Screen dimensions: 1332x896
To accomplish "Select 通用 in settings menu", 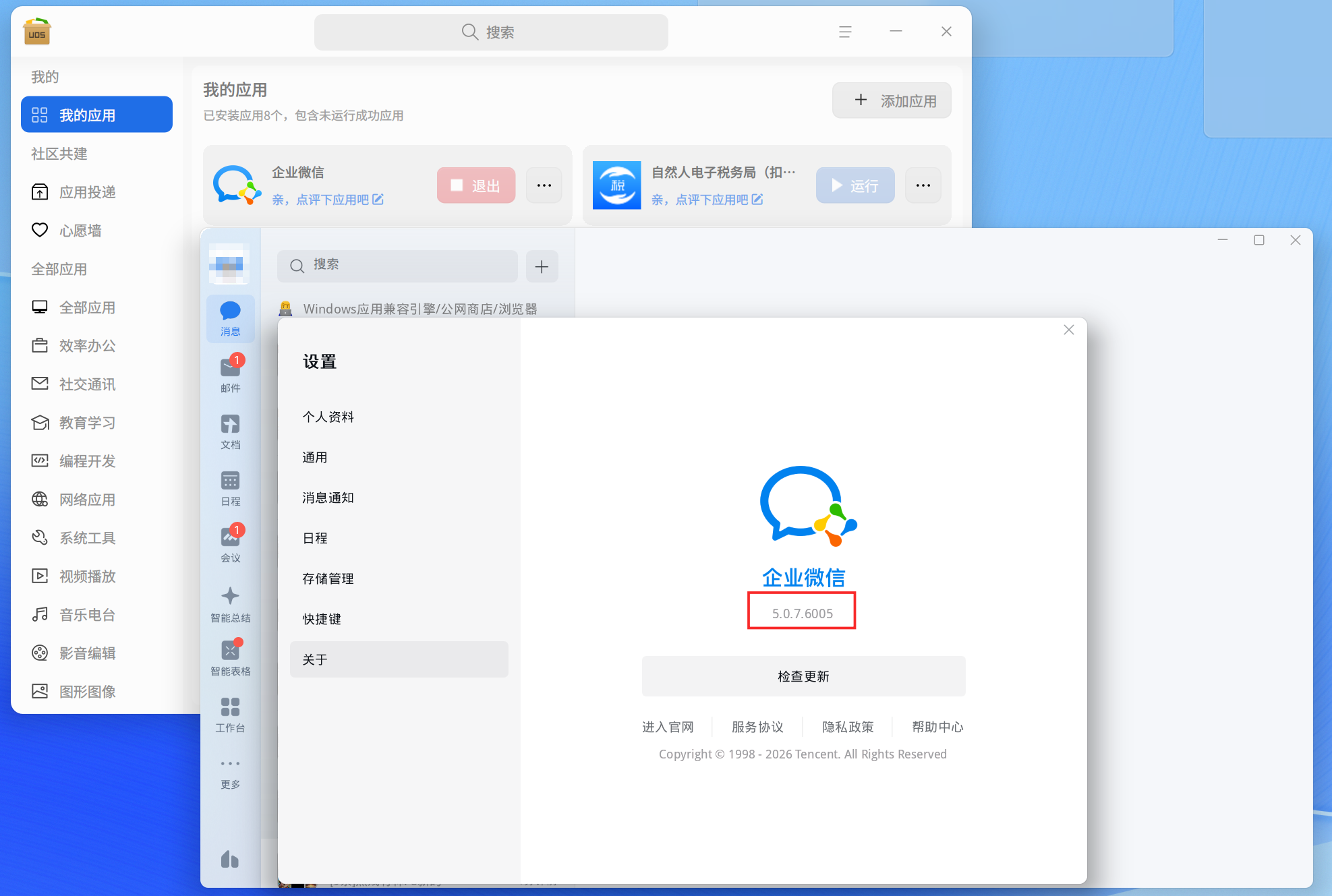I will 315,457.
